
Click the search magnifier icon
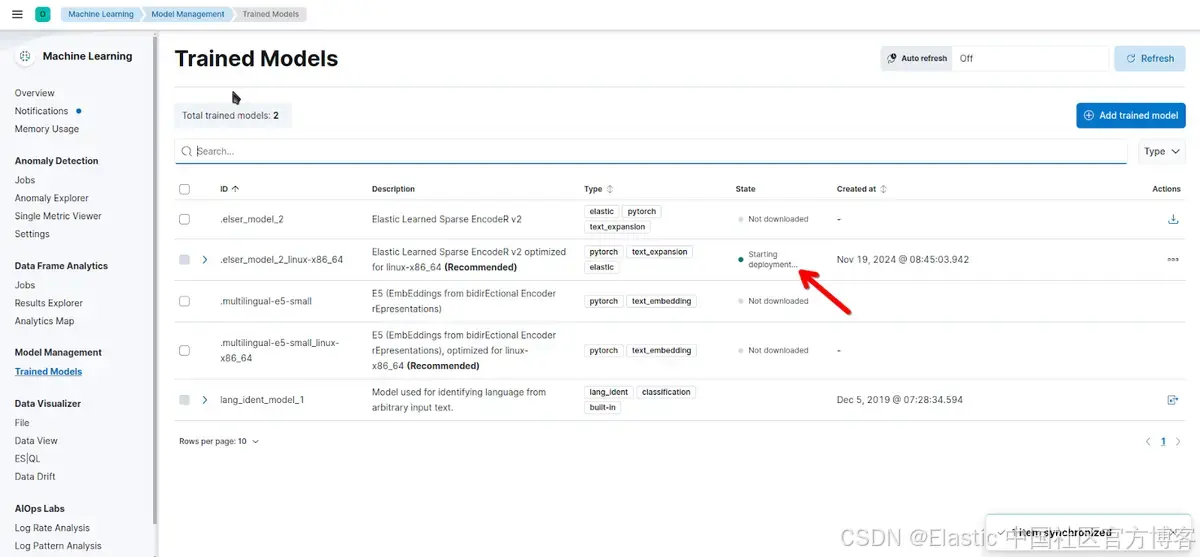pyautogui.click(x=187, y=151)
